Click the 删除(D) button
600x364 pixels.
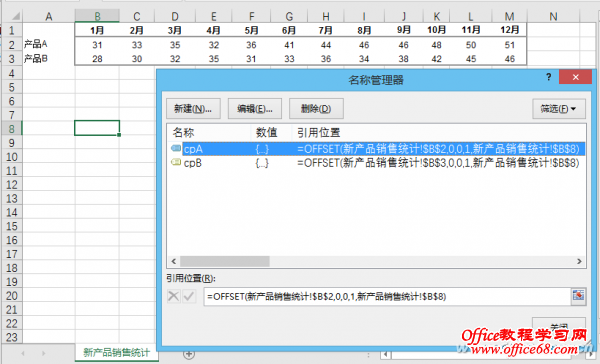pos(316,109)
